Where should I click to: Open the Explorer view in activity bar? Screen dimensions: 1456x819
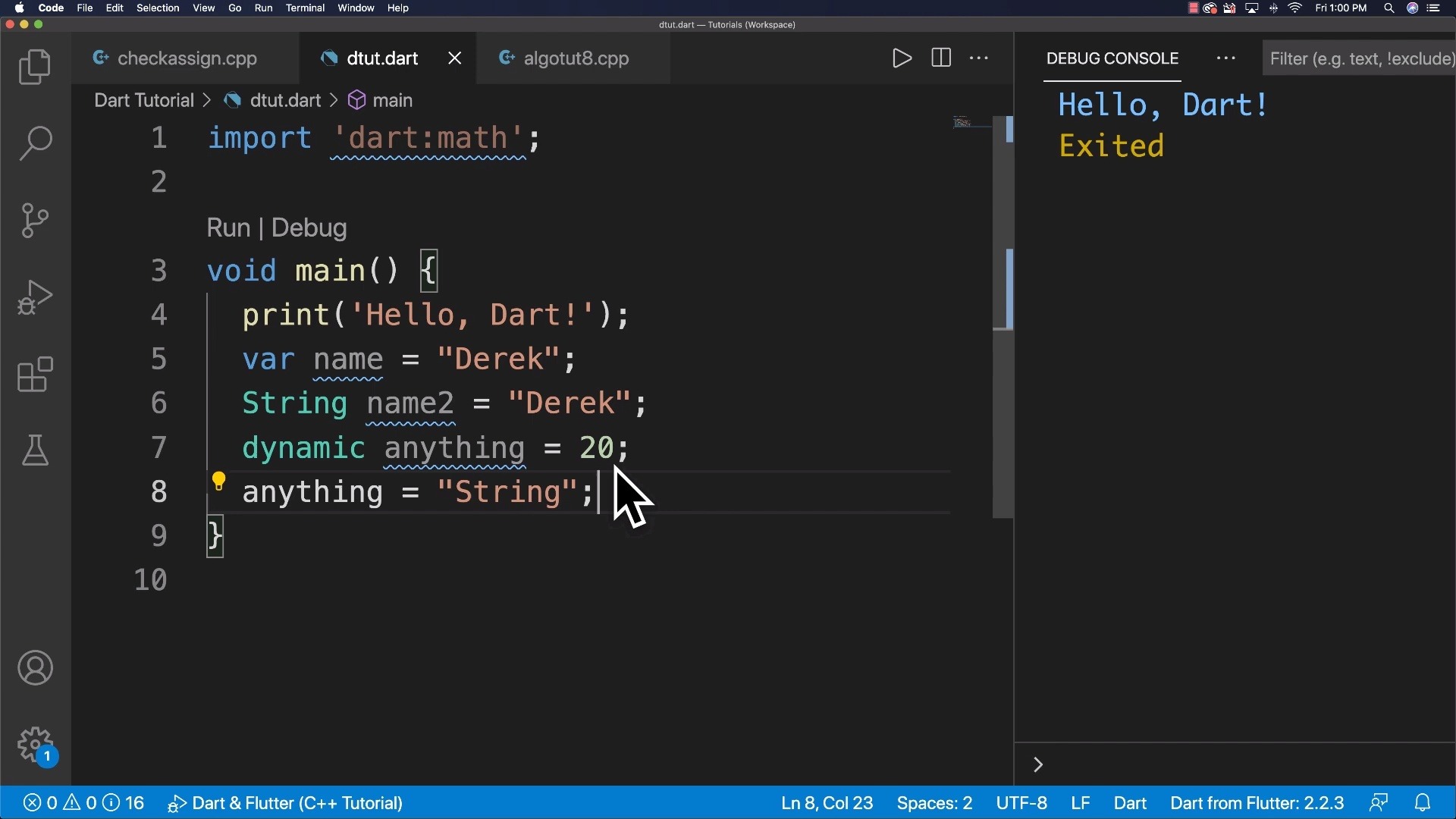[x=35, y=67]
